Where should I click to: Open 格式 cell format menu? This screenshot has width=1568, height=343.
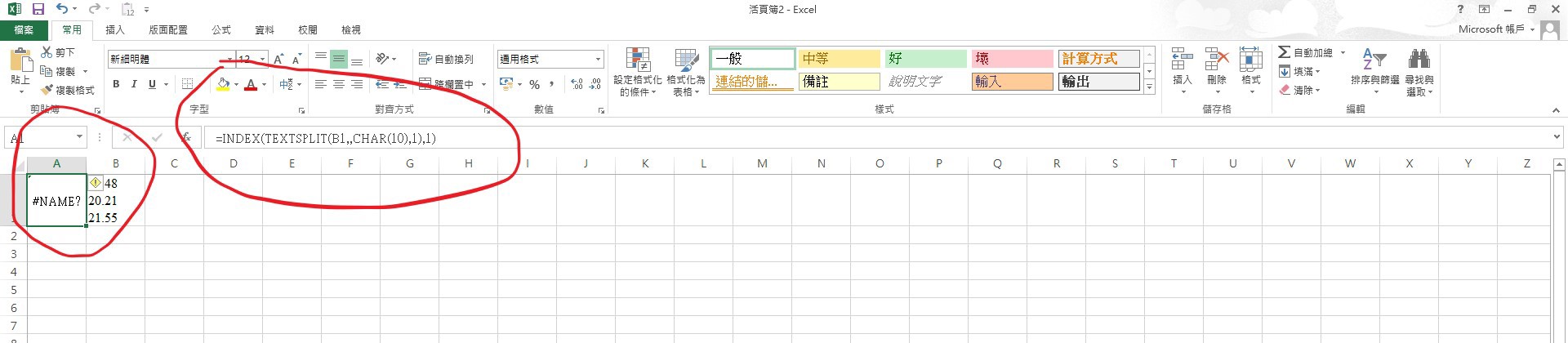[x=1251, y=70]
